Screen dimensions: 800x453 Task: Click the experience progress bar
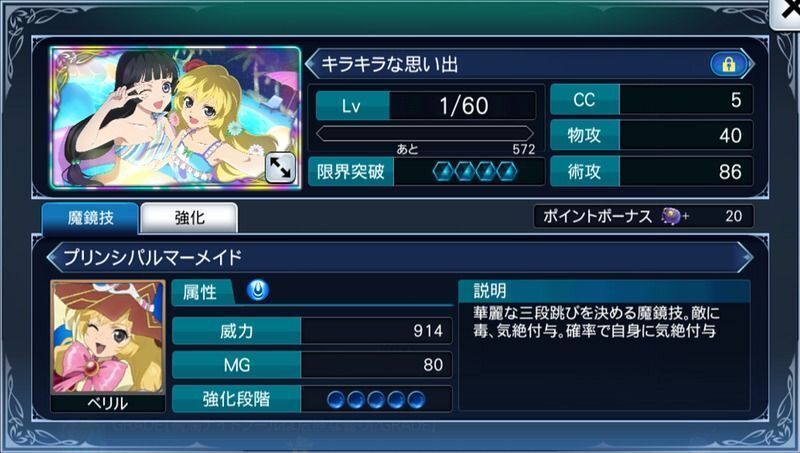tap(425, 134)
